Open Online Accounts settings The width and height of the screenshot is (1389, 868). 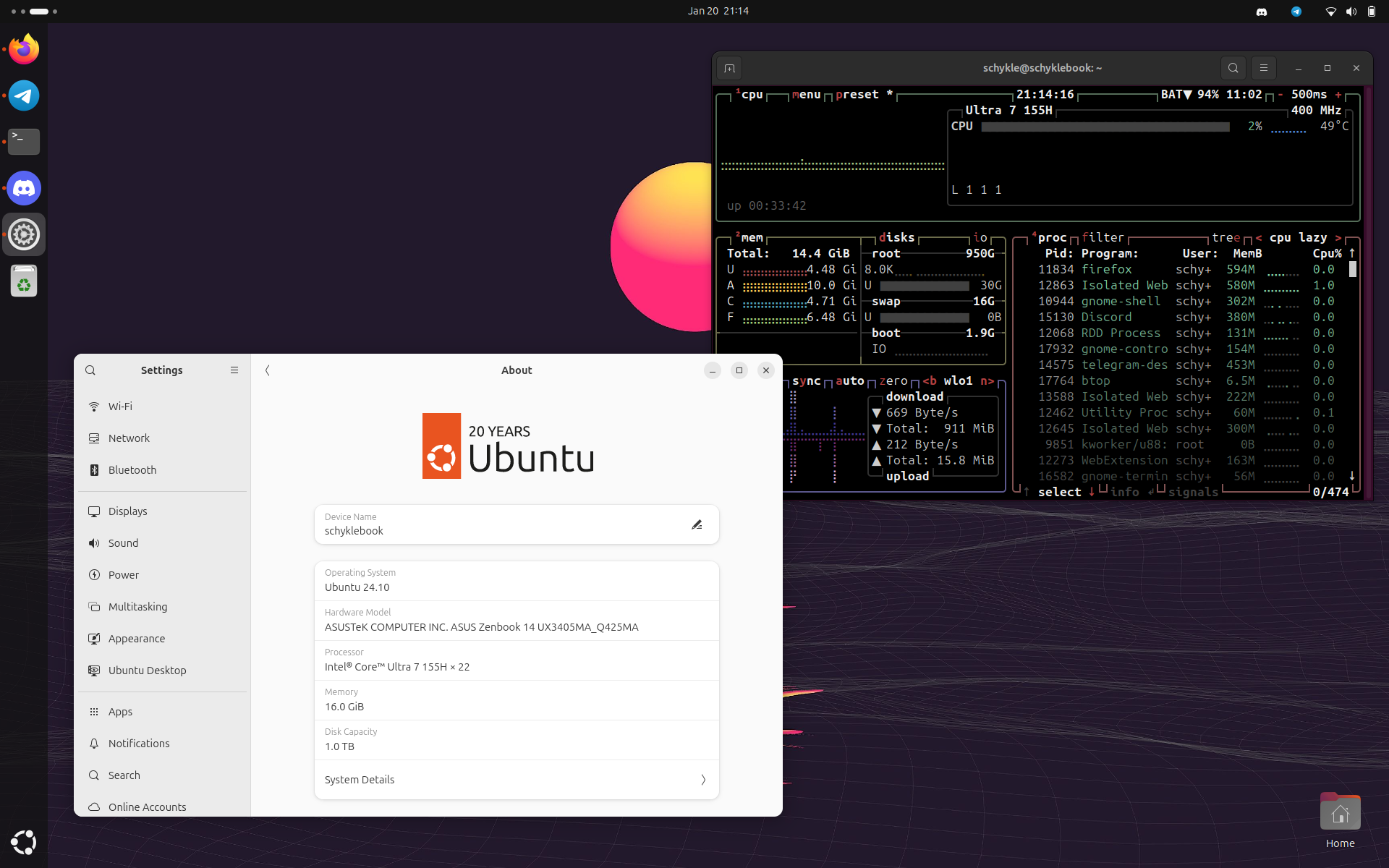tap(163, 807)
